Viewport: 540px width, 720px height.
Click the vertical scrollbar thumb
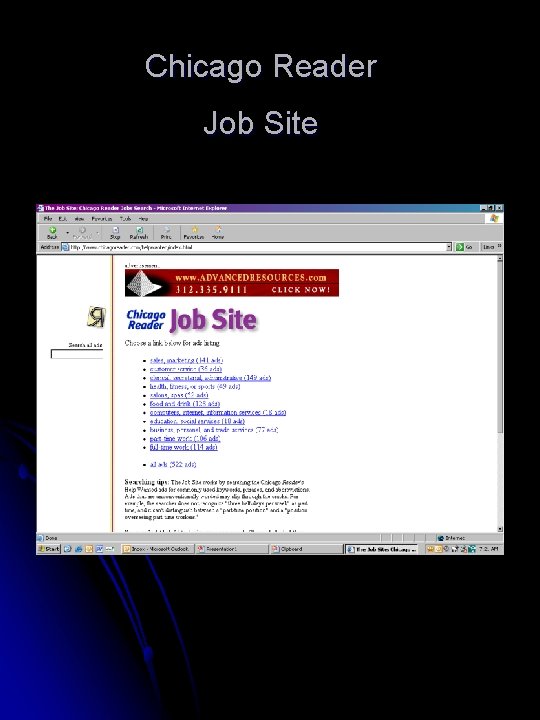pyautogui.click(x=500, y=347)
